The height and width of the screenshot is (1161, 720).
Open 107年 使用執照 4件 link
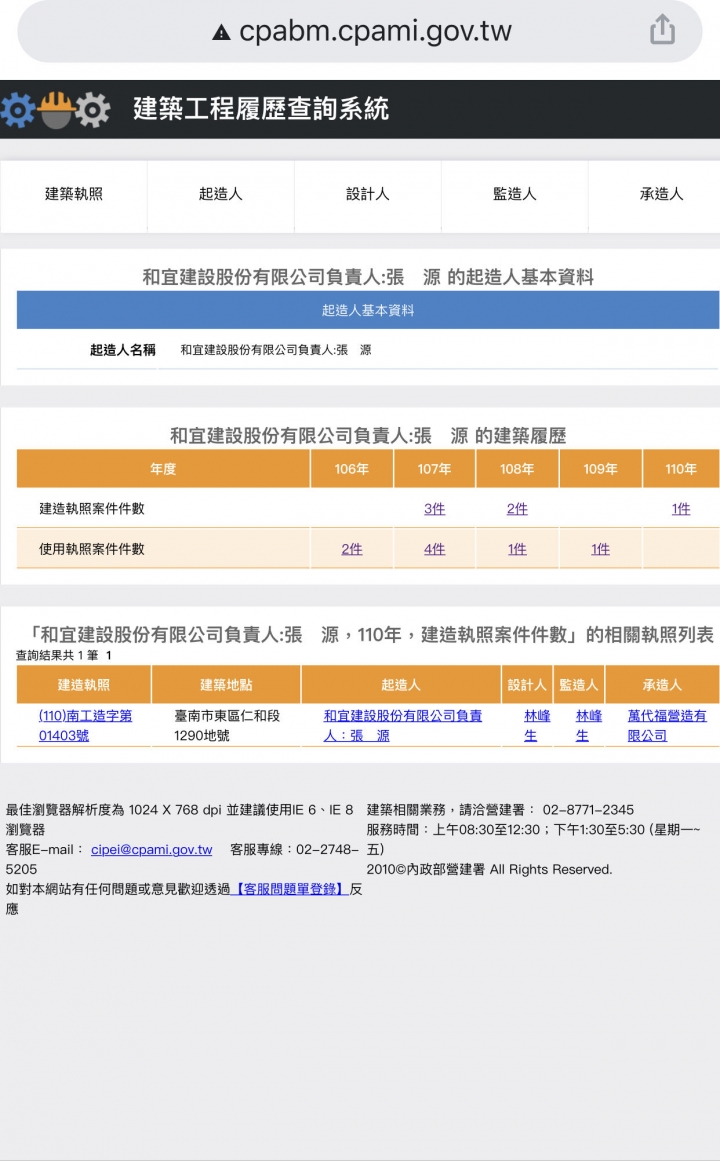pos(434,549)
